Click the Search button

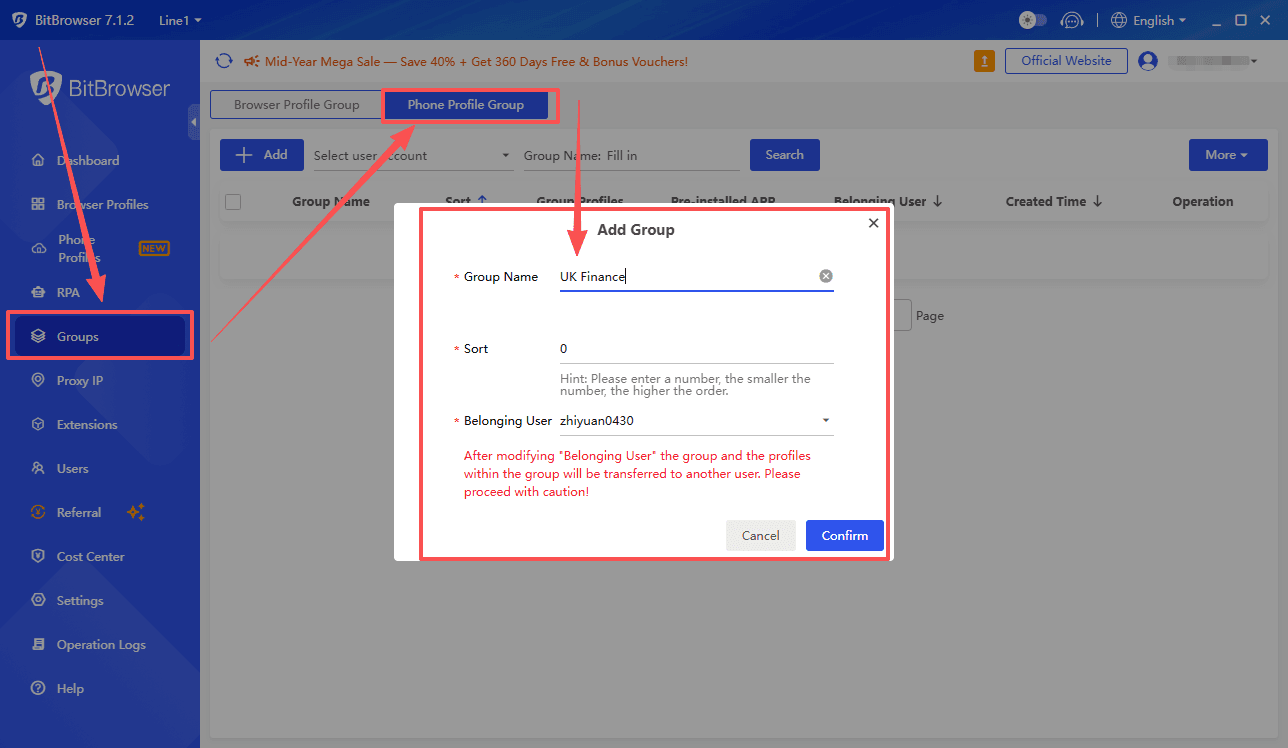pos(785,155)
